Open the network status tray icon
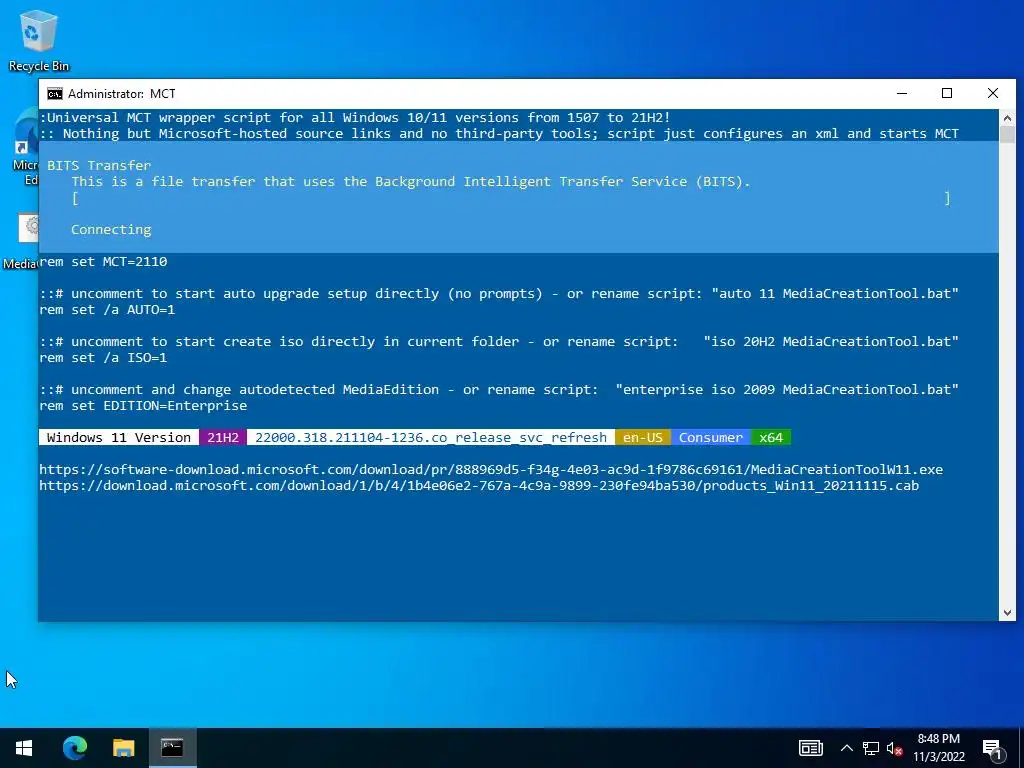1024x768 pixels. 871,748
